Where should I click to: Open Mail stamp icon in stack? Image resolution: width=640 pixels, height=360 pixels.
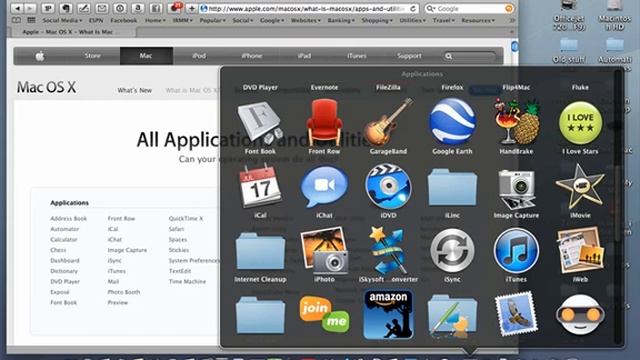tap(516, 313)
